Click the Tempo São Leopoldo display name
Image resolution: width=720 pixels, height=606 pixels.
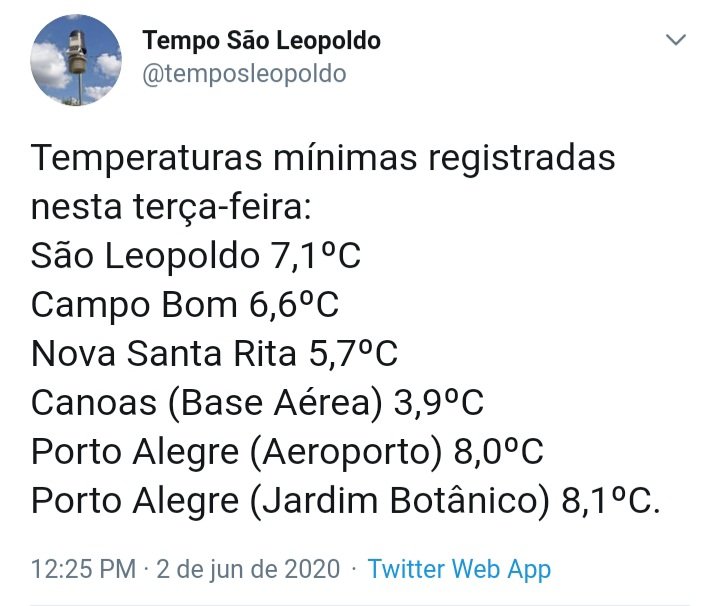261,41
